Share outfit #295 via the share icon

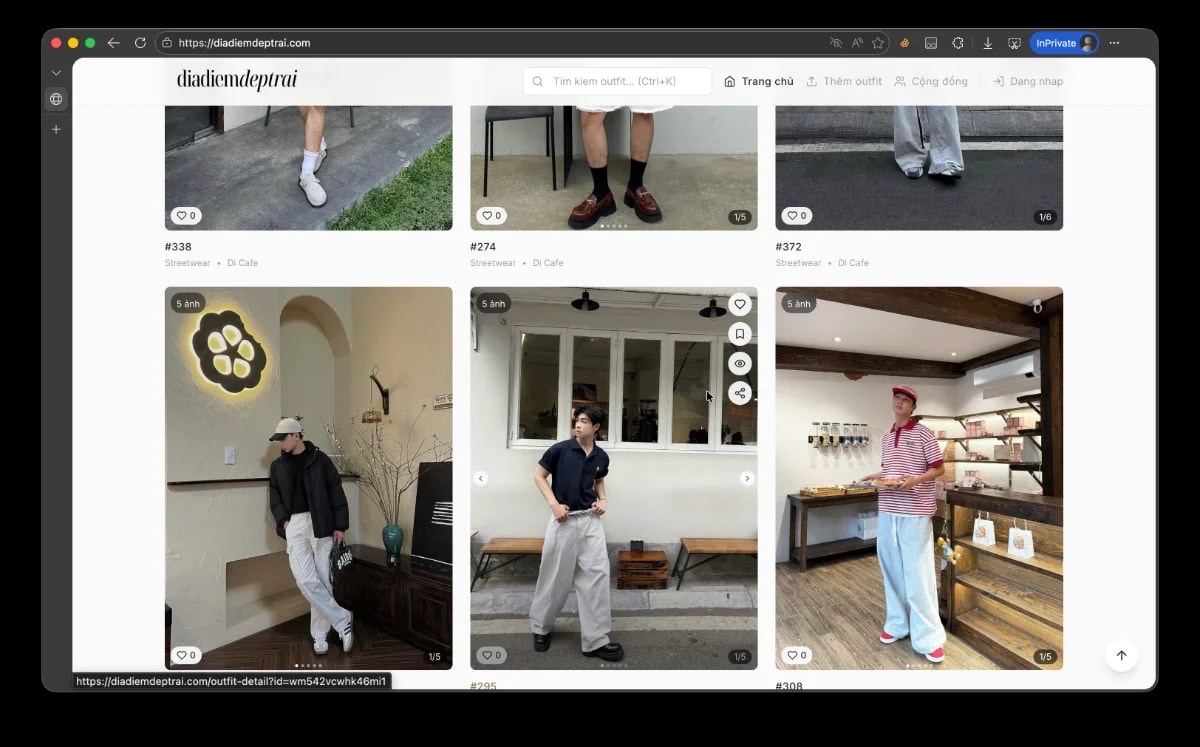pyautogui.click(x=739, y=393)
